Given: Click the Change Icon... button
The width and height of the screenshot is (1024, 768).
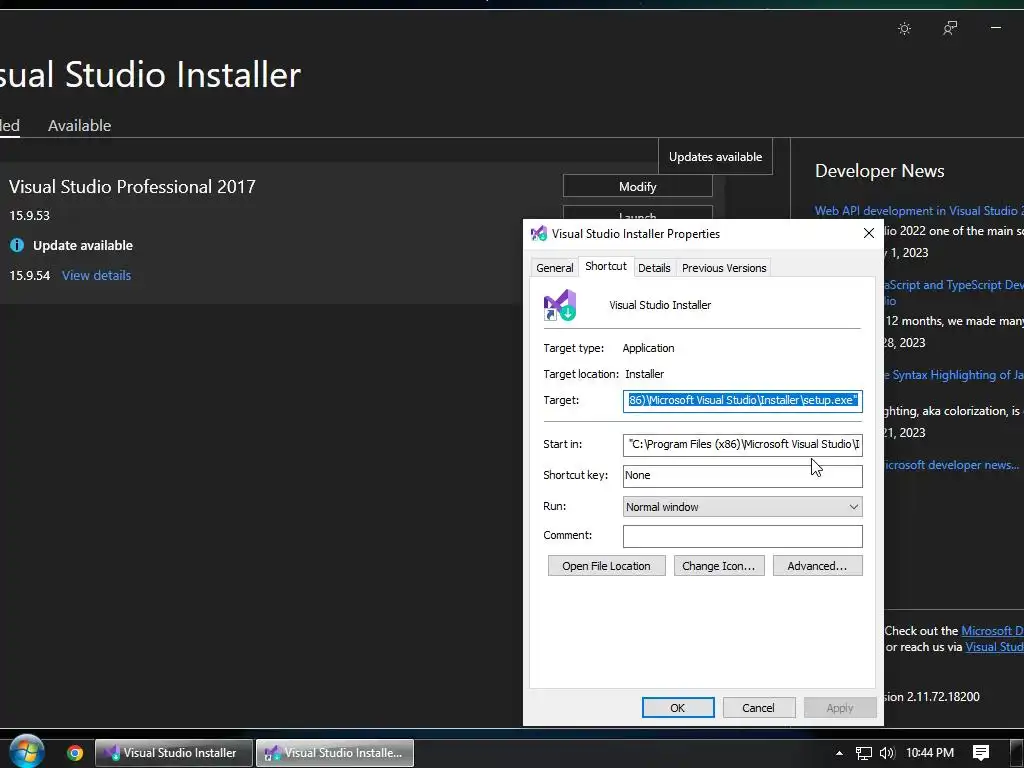Looking at the screenshot, I should pos(718,566).
